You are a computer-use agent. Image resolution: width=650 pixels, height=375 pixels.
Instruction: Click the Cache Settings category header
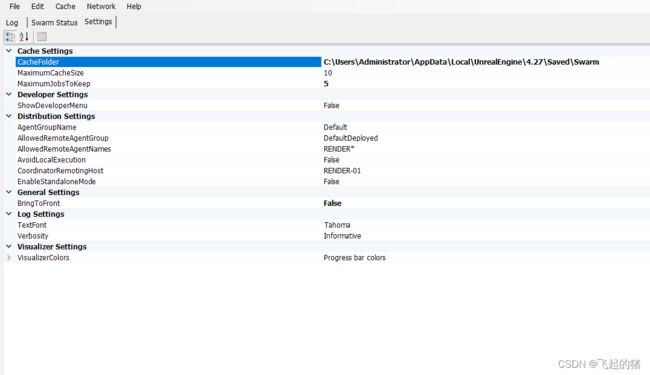click(x=45, y=51)
